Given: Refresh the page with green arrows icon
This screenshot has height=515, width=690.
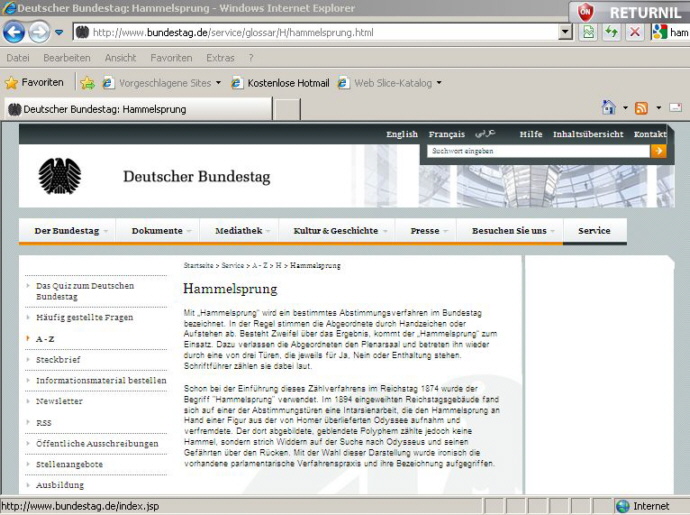Looking at the screenshot, I should pos(611,32).
